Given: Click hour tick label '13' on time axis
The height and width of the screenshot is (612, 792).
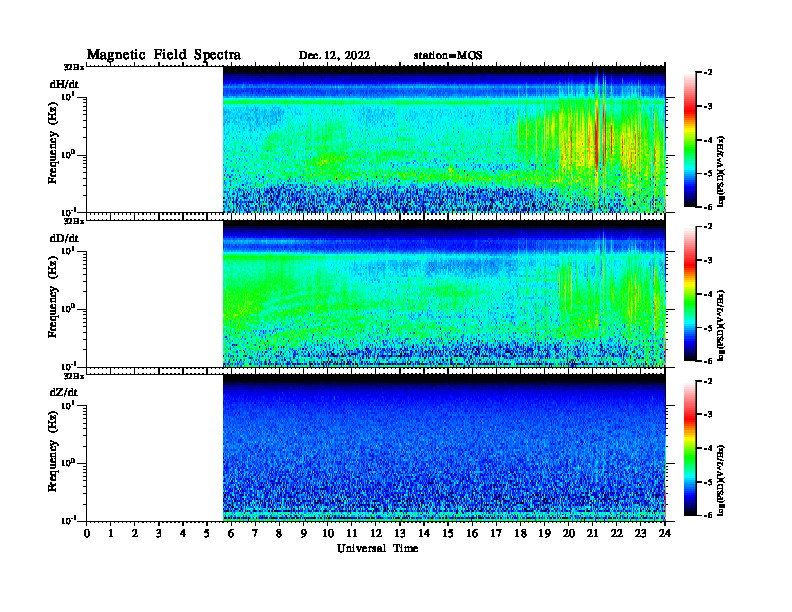Looking at the screenshot, I should 400,533.
